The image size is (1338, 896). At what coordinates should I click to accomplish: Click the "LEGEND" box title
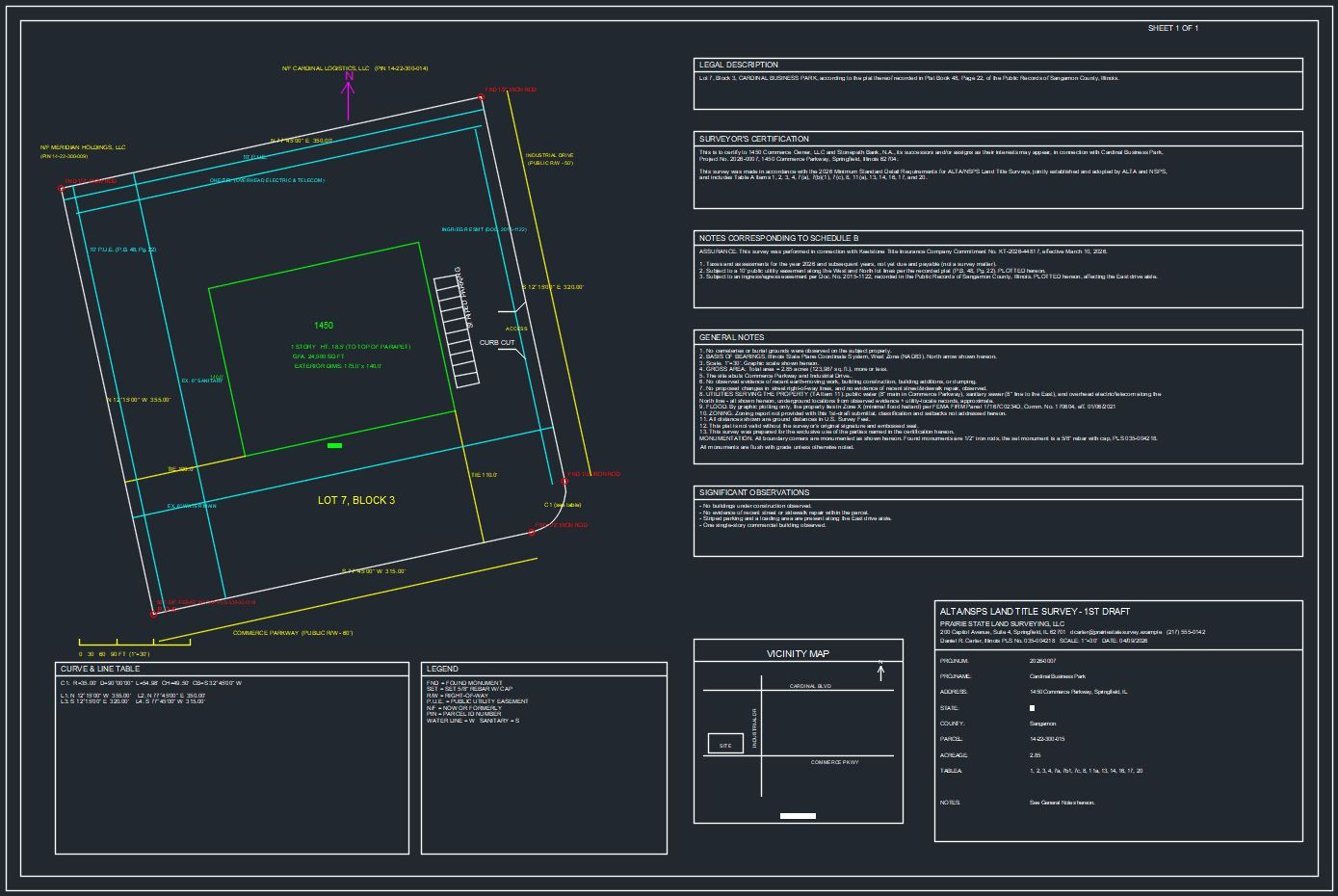tap(442, 669)
